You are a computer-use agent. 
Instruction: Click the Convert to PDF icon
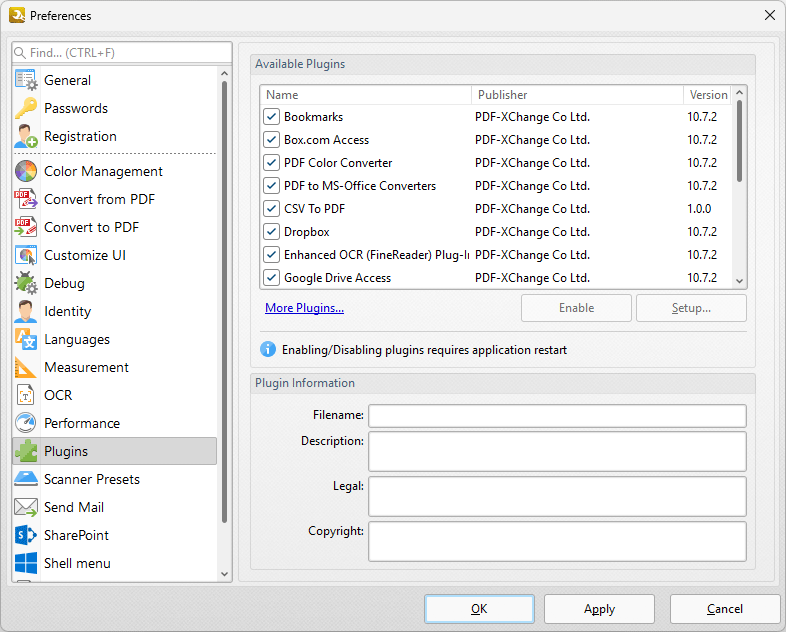tap(26, 228)
